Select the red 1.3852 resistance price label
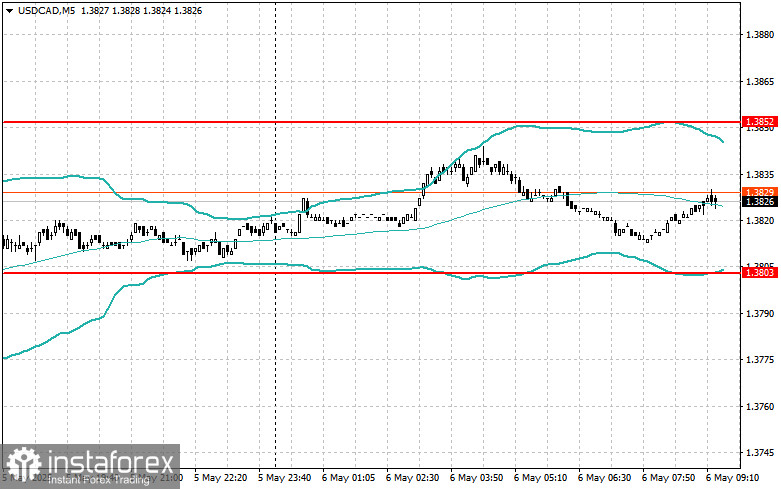This screenshot has width=781, height=489. (760, 122)
